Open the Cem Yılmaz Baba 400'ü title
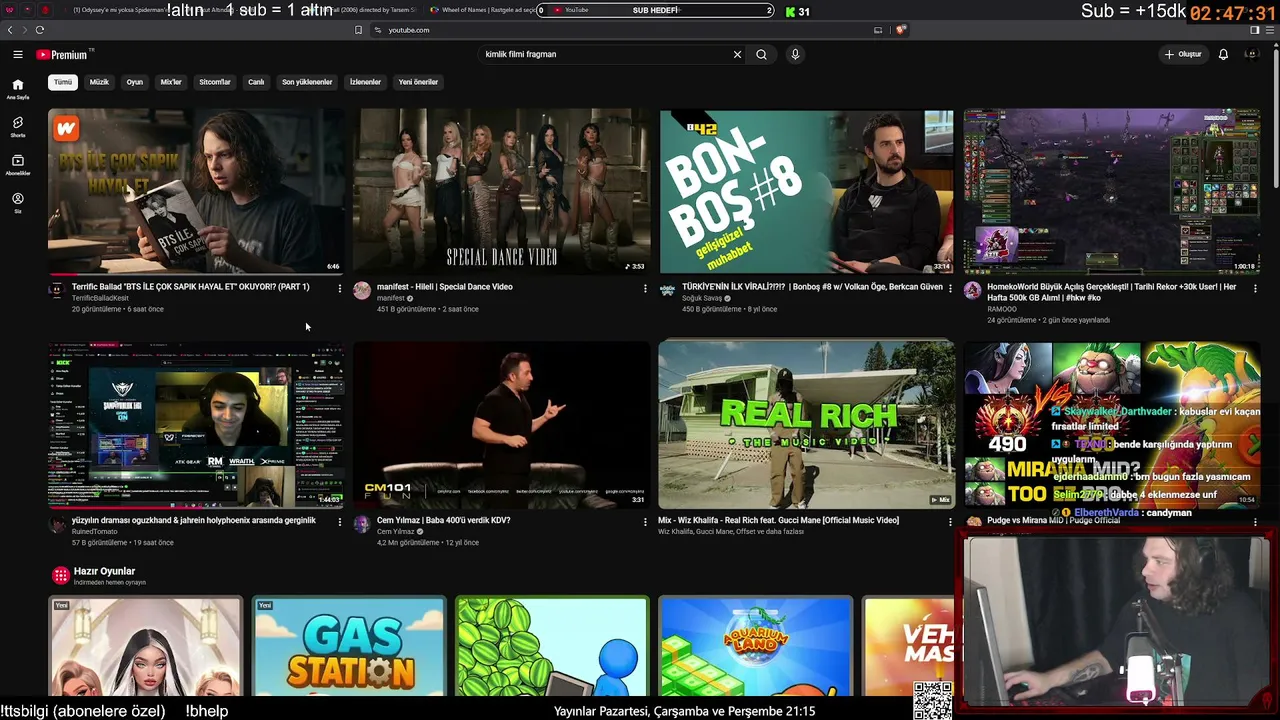This screenshot has height=720, width=1280. click(444, 520)
